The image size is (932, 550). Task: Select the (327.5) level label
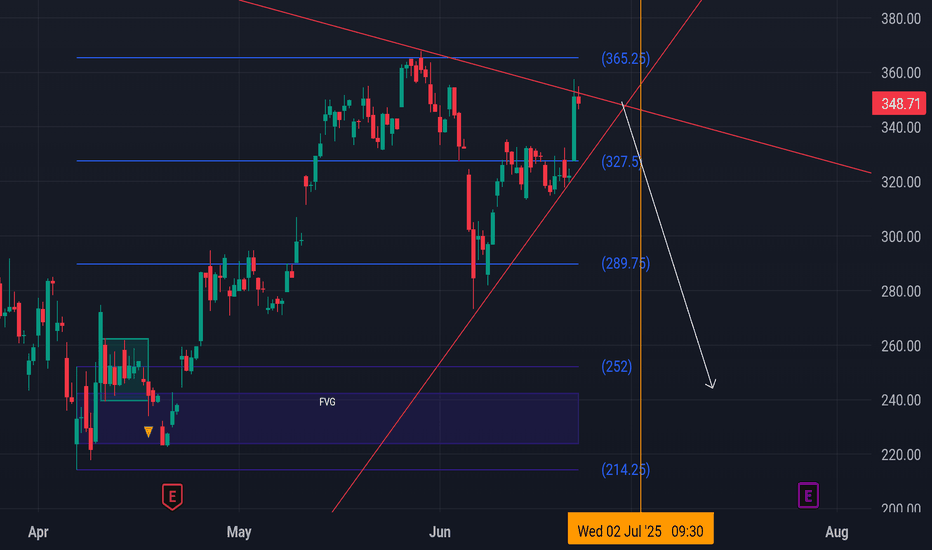pyautogui.click(x=621, y=162)
